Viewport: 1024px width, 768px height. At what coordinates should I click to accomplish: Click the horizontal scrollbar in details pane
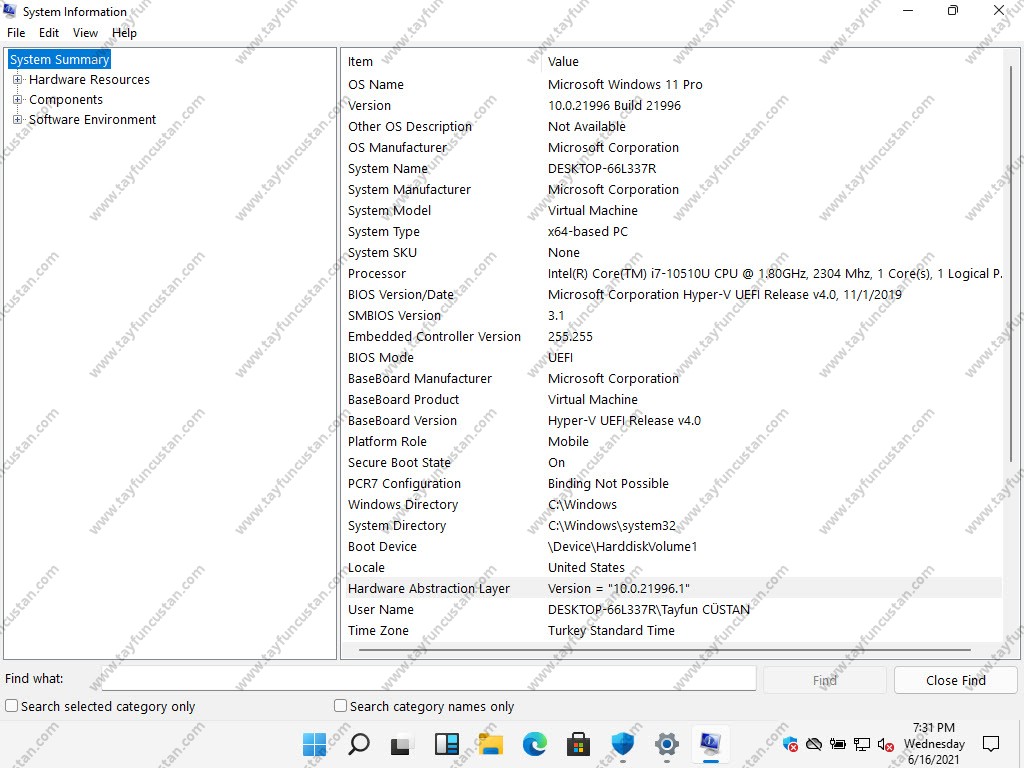664,650
